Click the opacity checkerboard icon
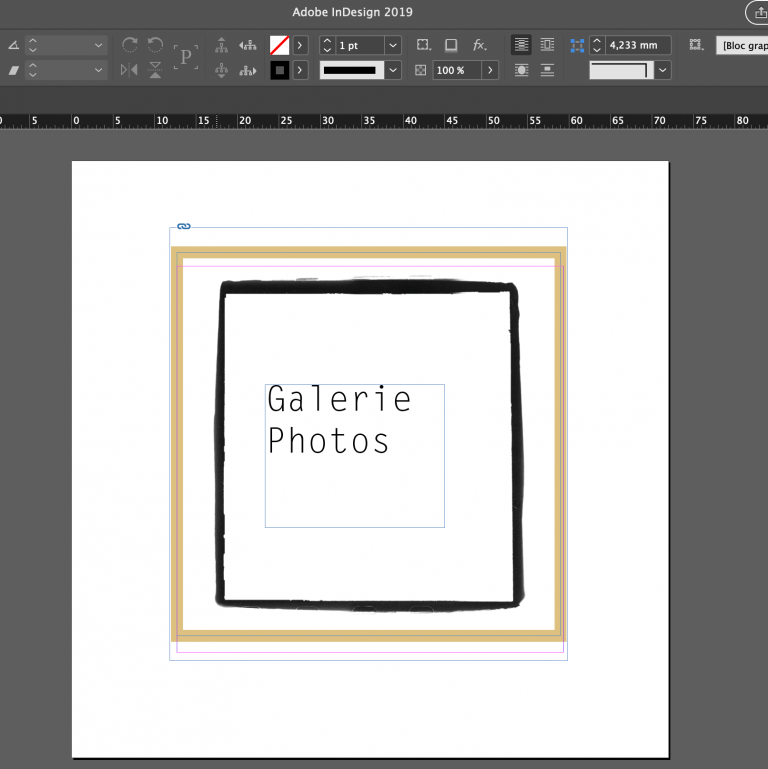The height and width of the screenshot is (769, 768). click(x=421, y=71)
